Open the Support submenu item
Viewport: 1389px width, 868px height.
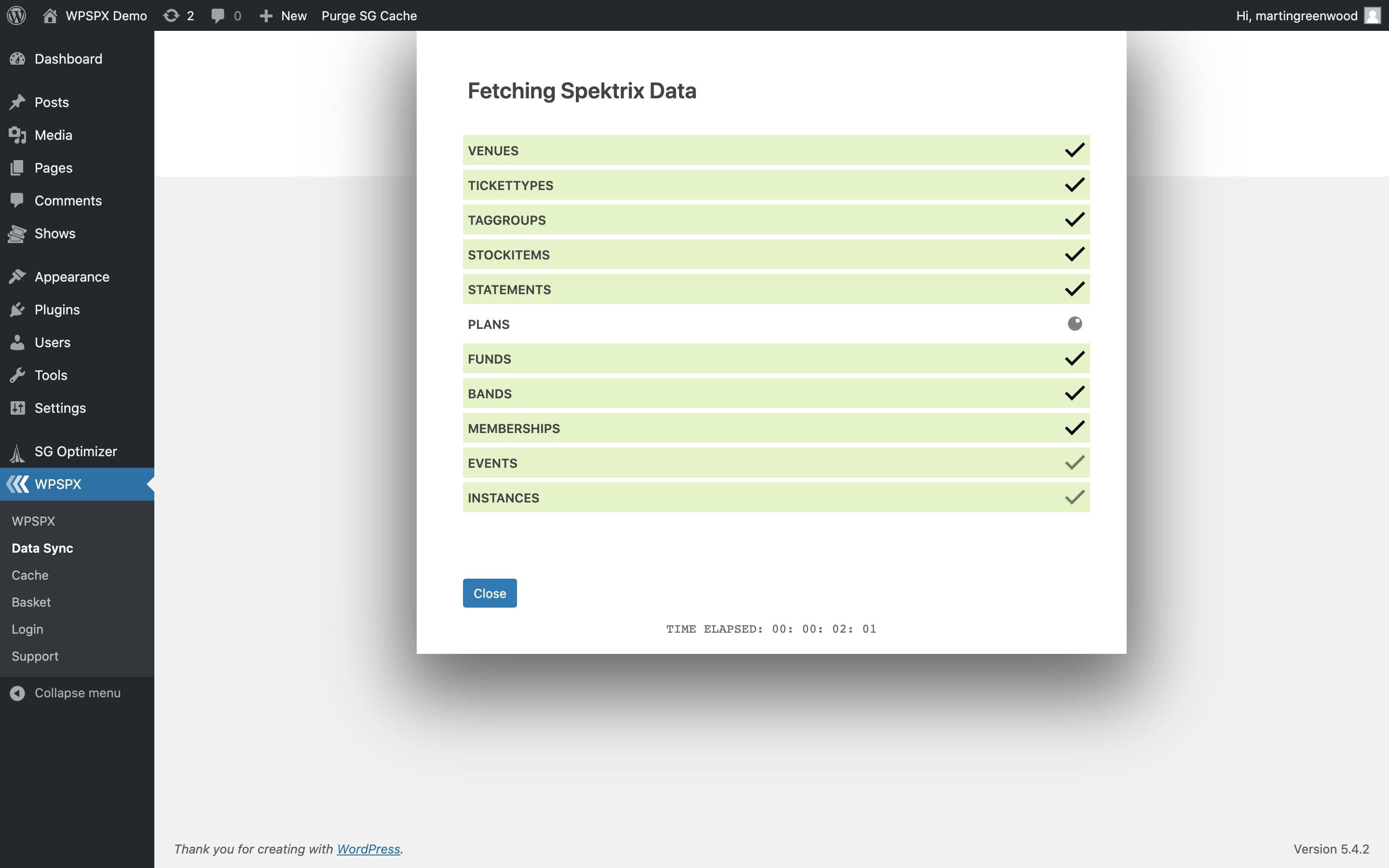pos(35,656)
